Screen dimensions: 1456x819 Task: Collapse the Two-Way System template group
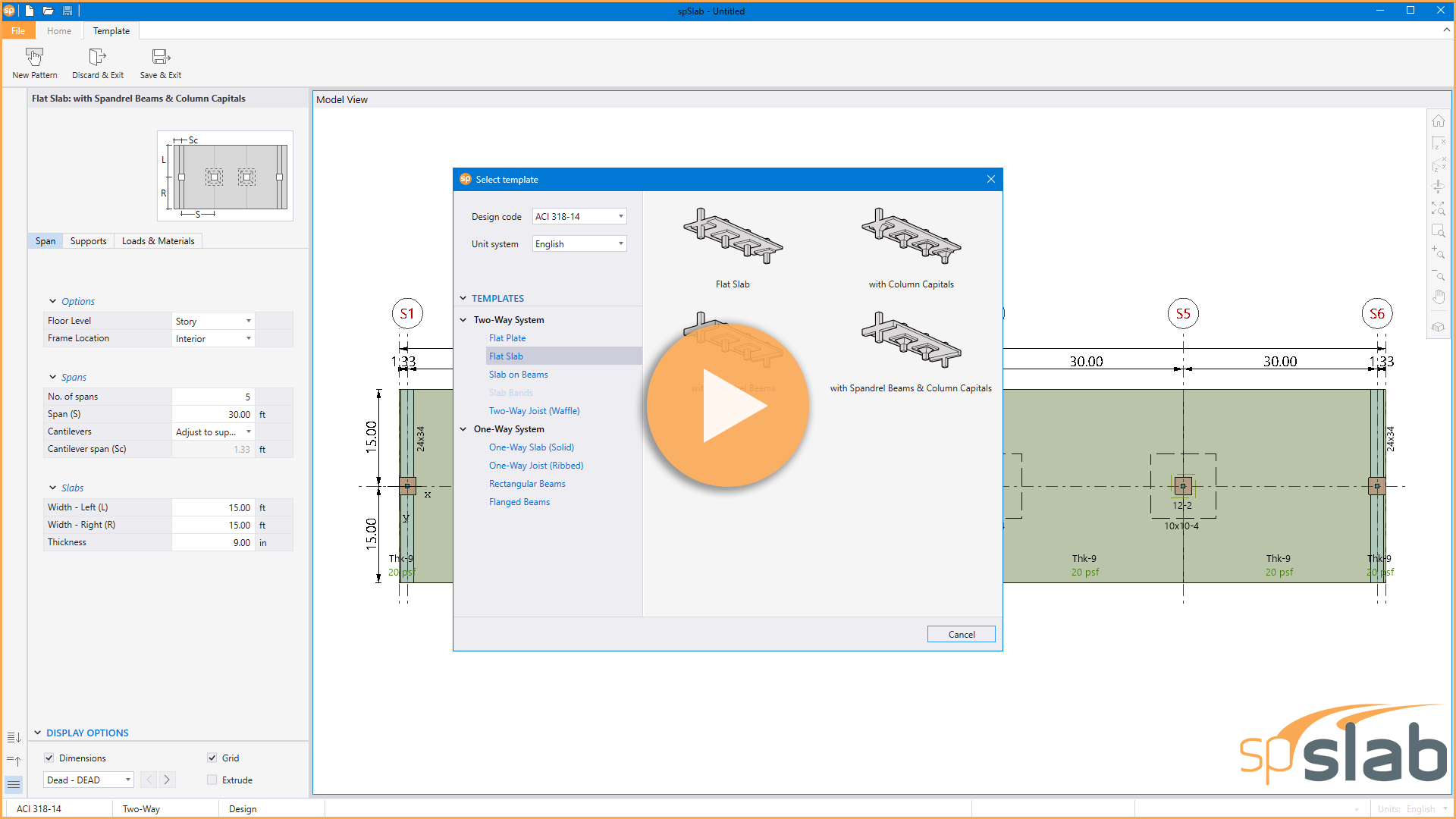[463, 319]
